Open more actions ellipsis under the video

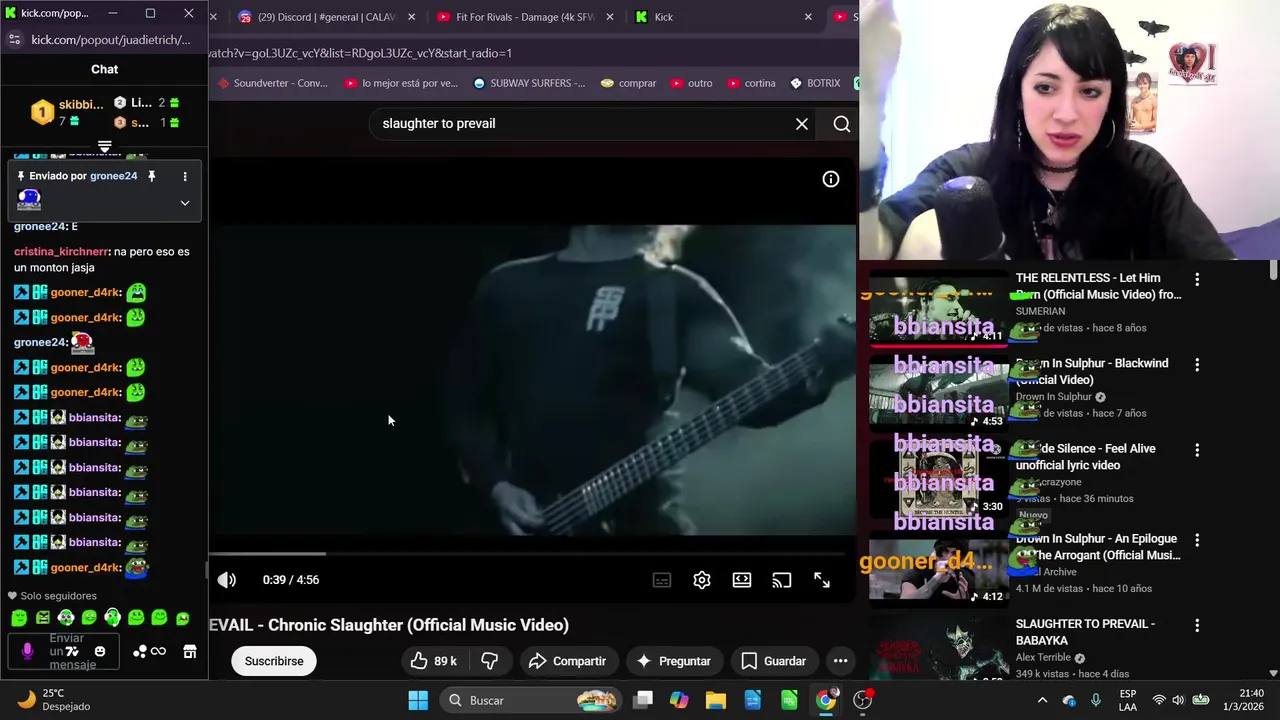coord(841,661)
